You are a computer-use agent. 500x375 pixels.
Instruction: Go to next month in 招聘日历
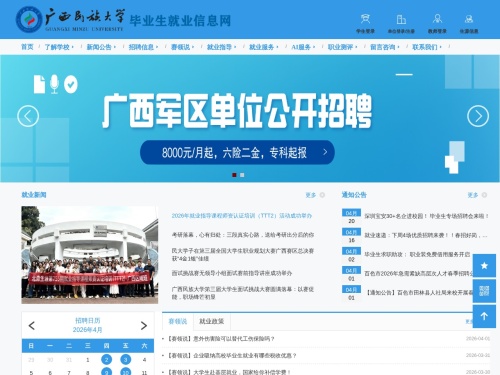(144, 326)
